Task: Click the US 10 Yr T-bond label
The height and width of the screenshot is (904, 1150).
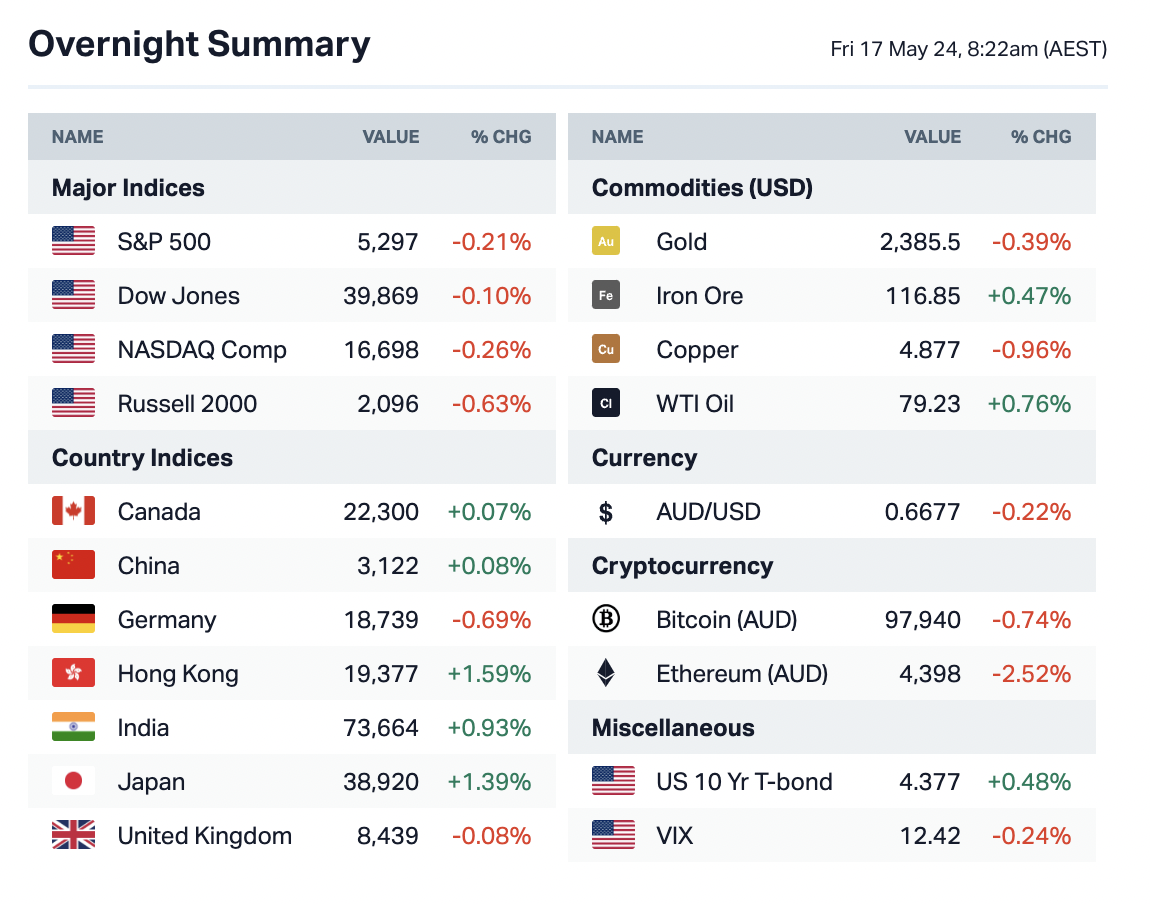Action: coord(744,781)
